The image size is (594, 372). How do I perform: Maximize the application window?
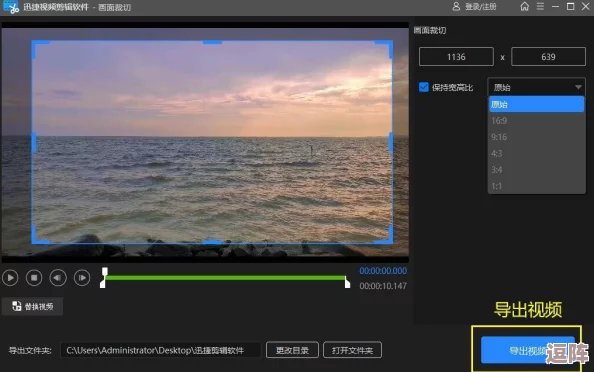point(570,6)
